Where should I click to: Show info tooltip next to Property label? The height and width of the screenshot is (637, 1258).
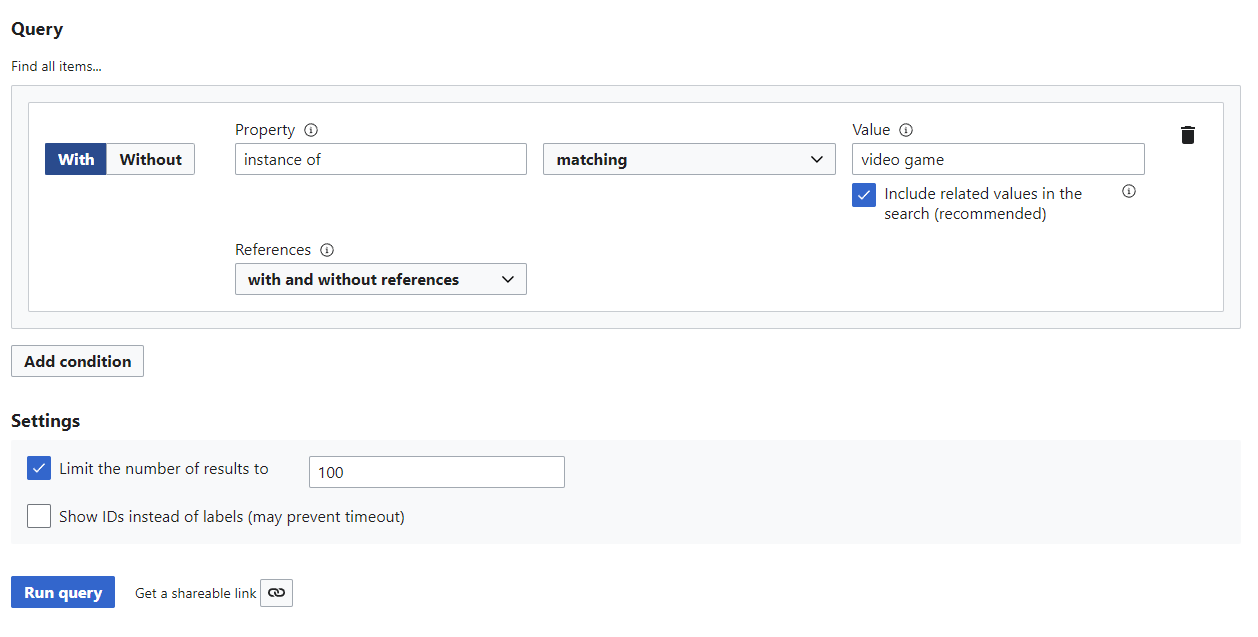(x=311, y=130)
